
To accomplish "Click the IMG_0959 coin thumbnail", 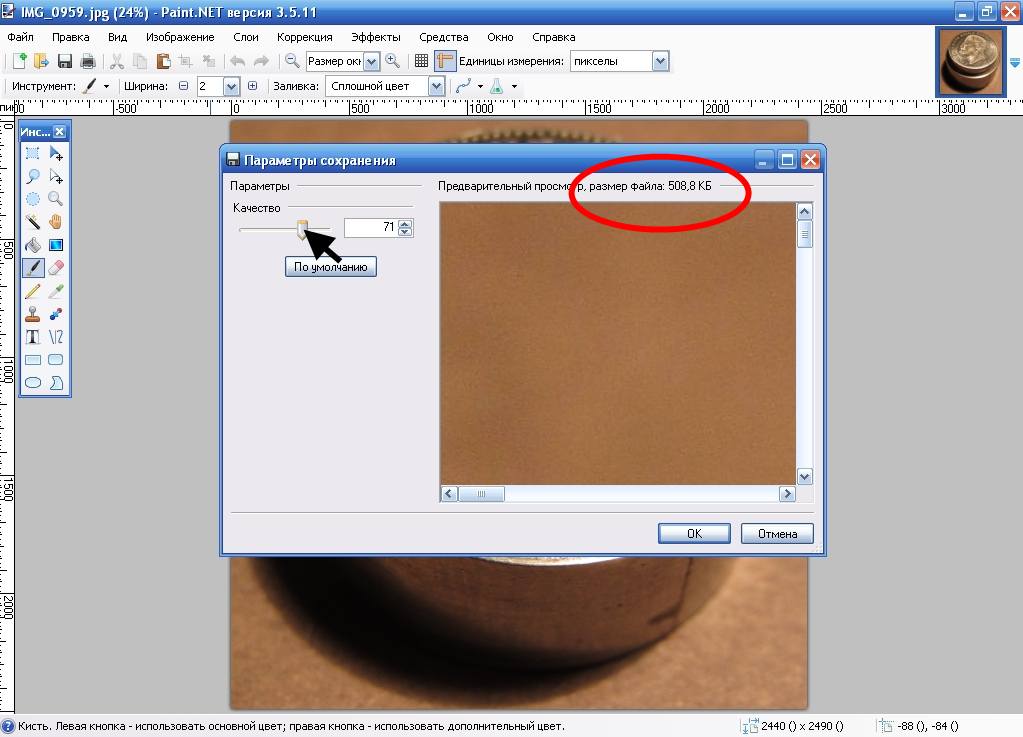I will pos(971,62).
